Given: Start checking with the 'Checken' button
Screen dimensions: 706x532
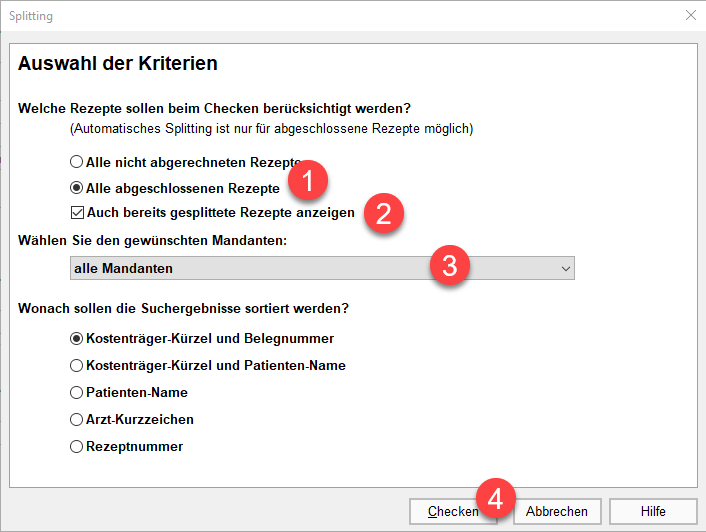Looking at the screenshot, I should 453,511.
